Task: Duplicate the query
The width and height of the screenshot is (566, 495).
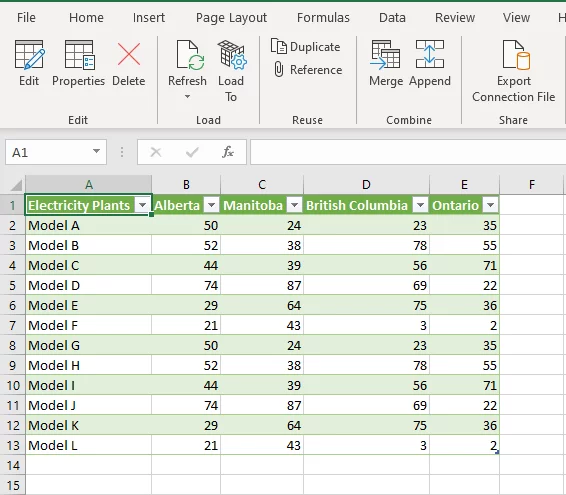Action: coord(306,47)
